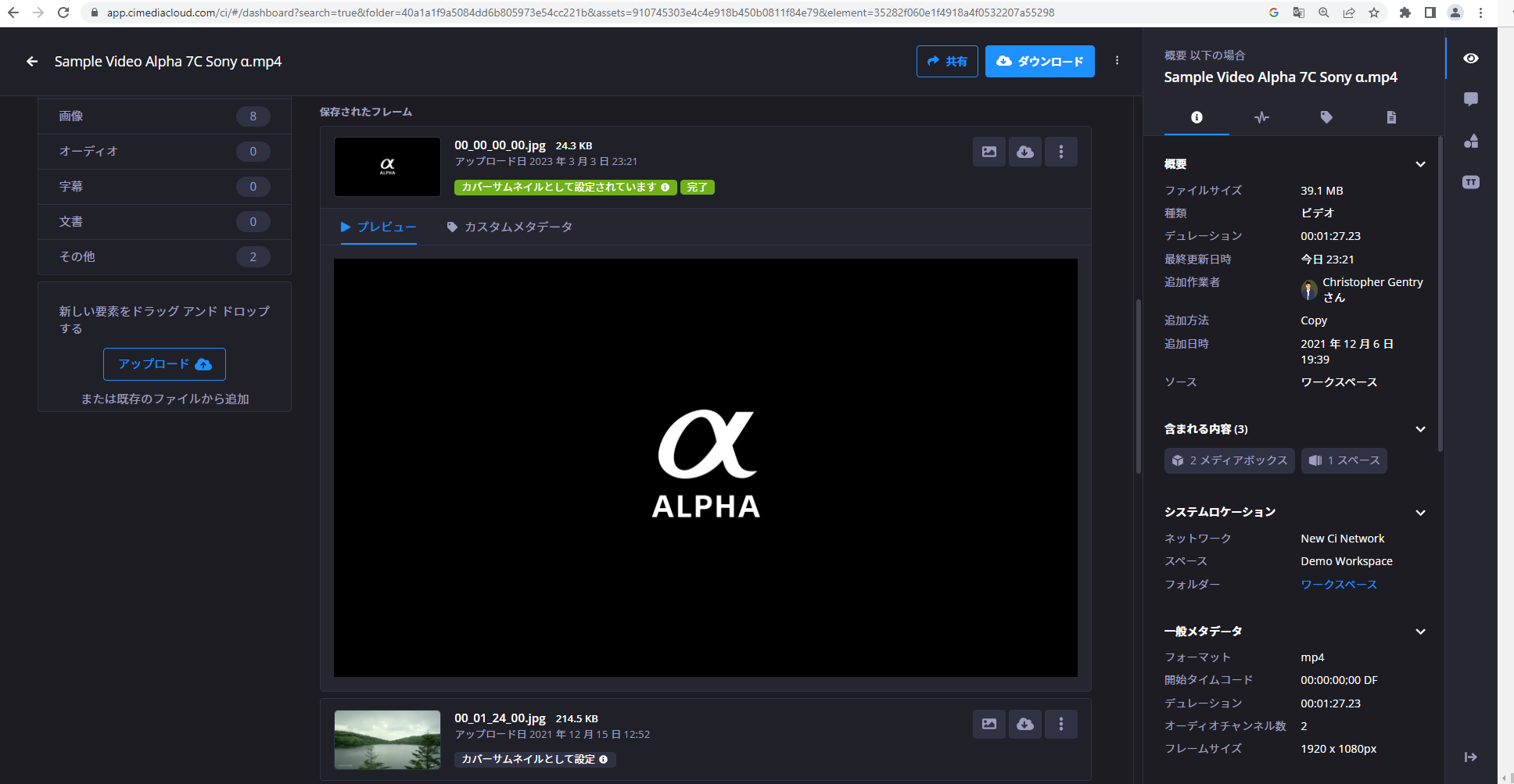
Task: Open the shapes icon in right sidebar
Action: pyautogui.click(x=1471, y=141)
